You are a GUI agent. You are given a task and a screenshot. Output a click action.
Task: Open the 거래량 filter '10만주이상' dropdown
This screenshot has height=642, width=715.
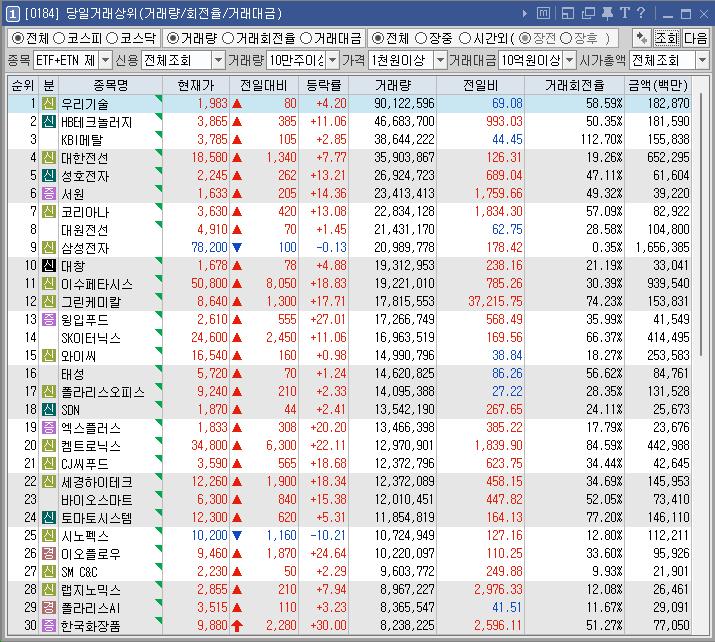click(x=333, y=60)
